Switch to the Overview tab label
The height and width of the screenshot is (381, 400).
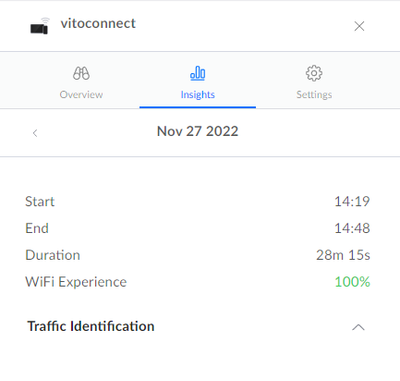coord(81,95)
